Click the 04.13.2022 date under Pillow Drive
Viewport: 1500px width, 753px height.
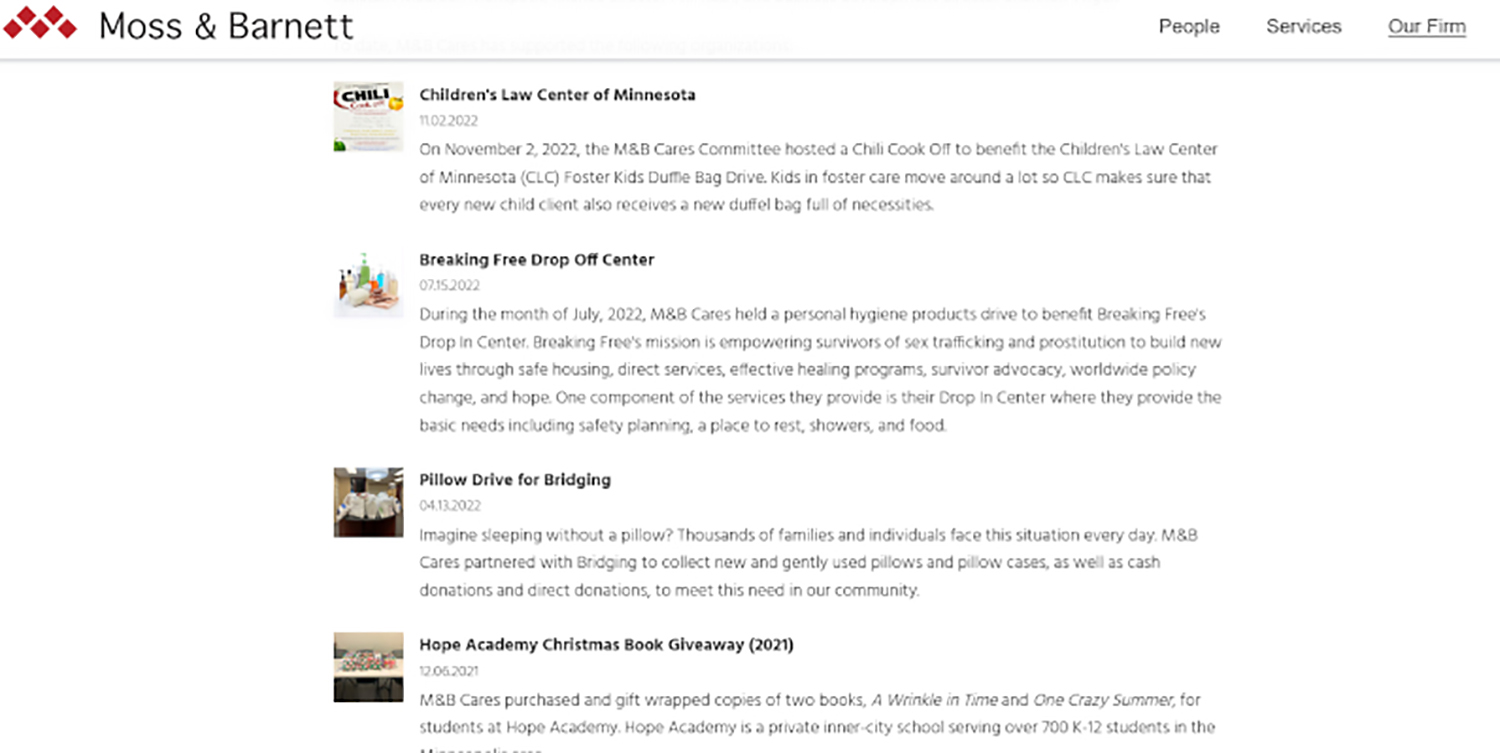(x=448, y=505)
